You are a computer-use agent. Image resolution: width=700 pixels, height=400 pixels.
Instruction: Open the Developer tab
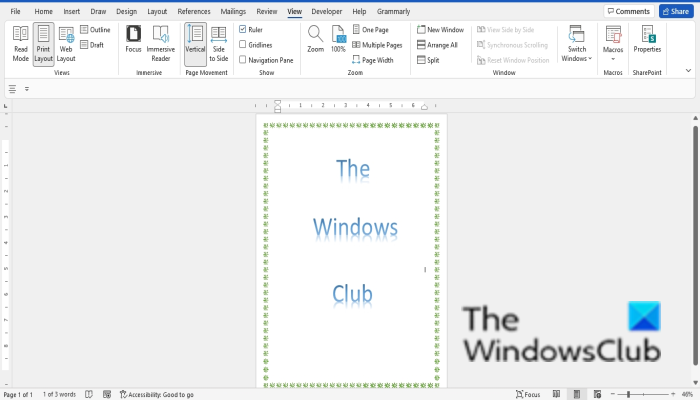tap(326, 11)
